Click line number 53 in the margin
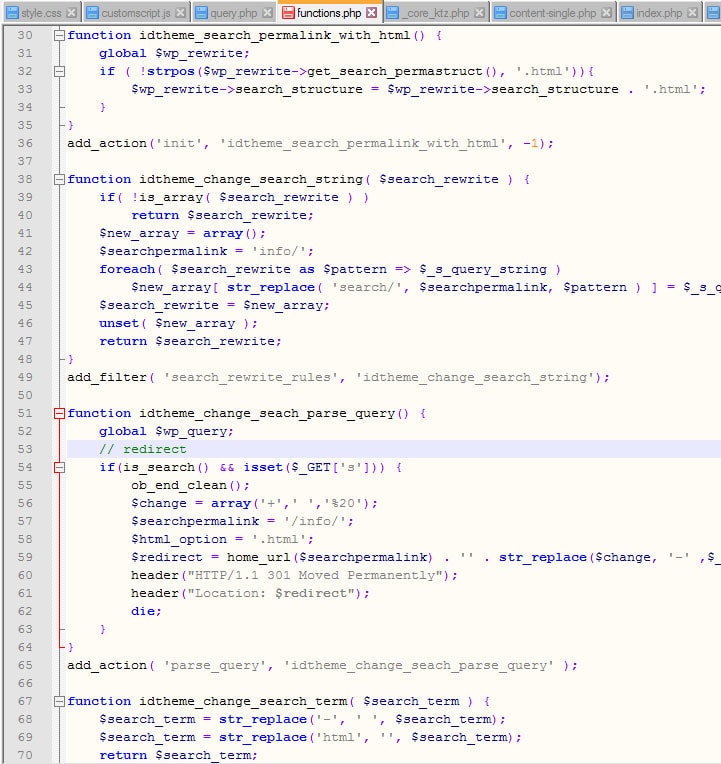721x764 pixels. pyautogui.click(x=25, y=449)
